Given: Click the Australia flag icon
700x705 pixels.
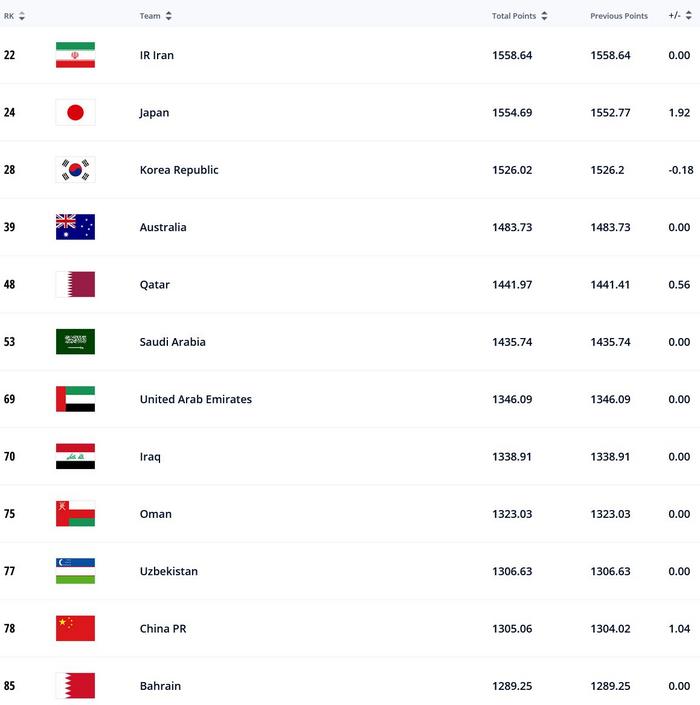Looking at the screenshot, I should coord(75,227).
